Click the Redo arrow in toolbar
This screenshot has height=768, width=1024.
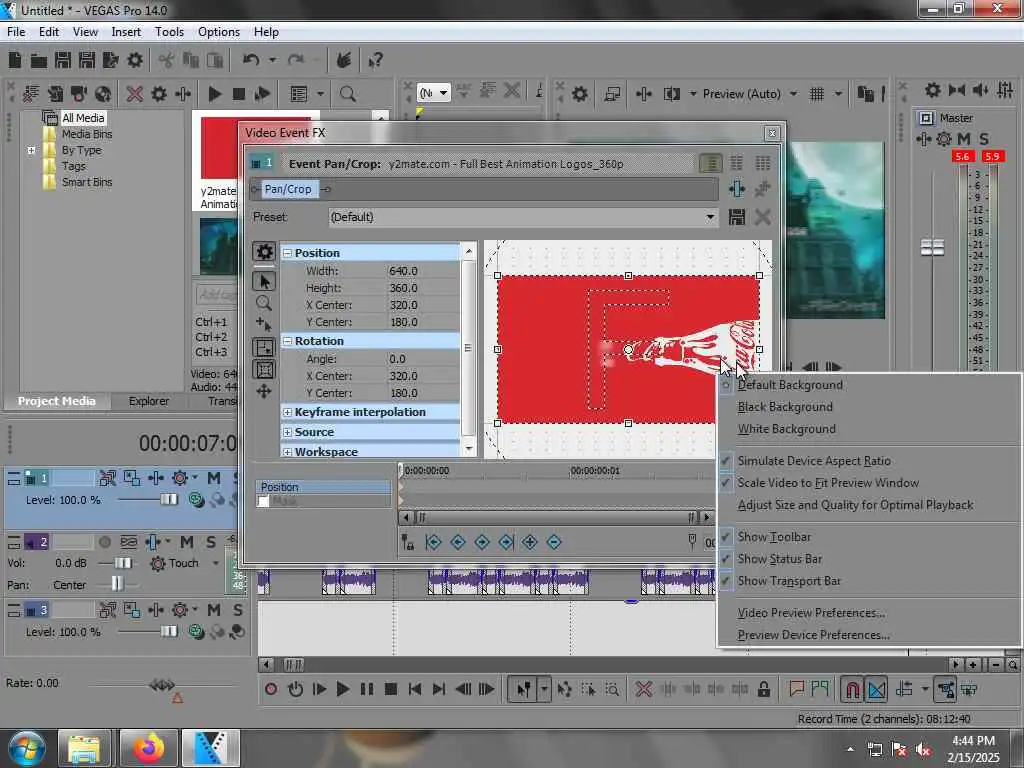(296, 60)
